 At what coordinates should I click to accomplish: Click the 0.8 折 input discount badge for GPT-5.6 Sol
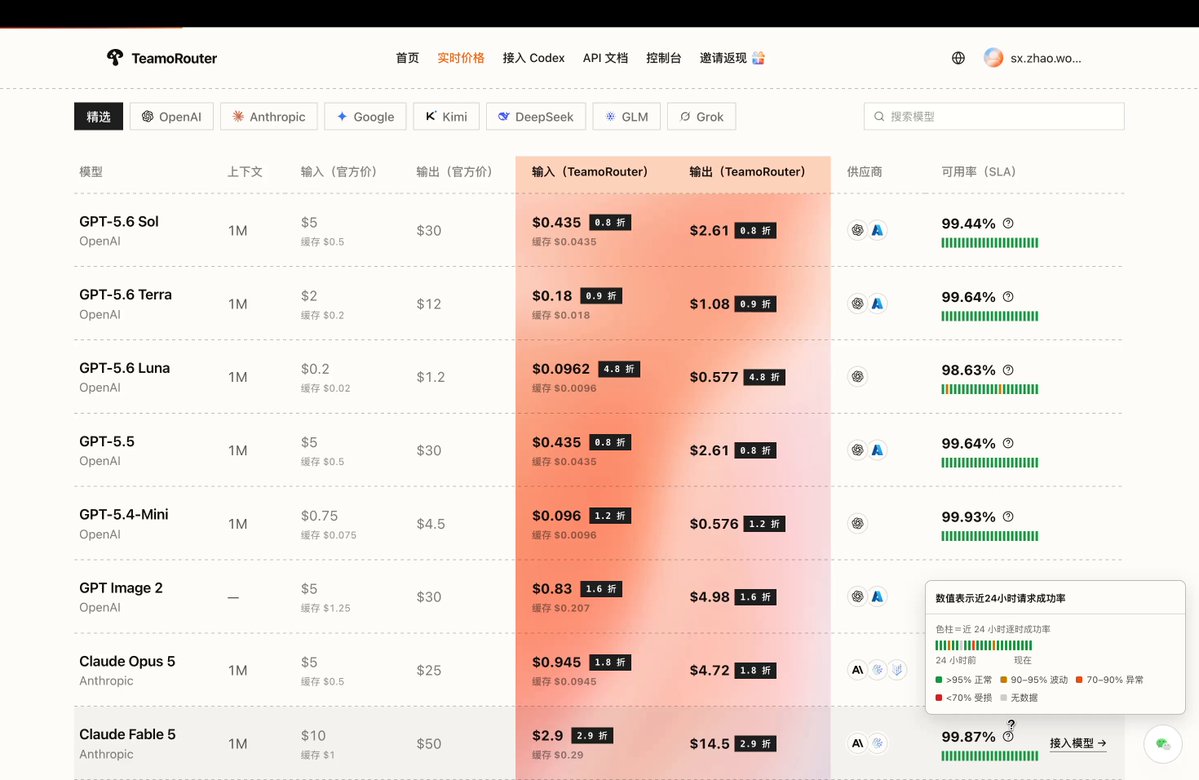(610, 223)
